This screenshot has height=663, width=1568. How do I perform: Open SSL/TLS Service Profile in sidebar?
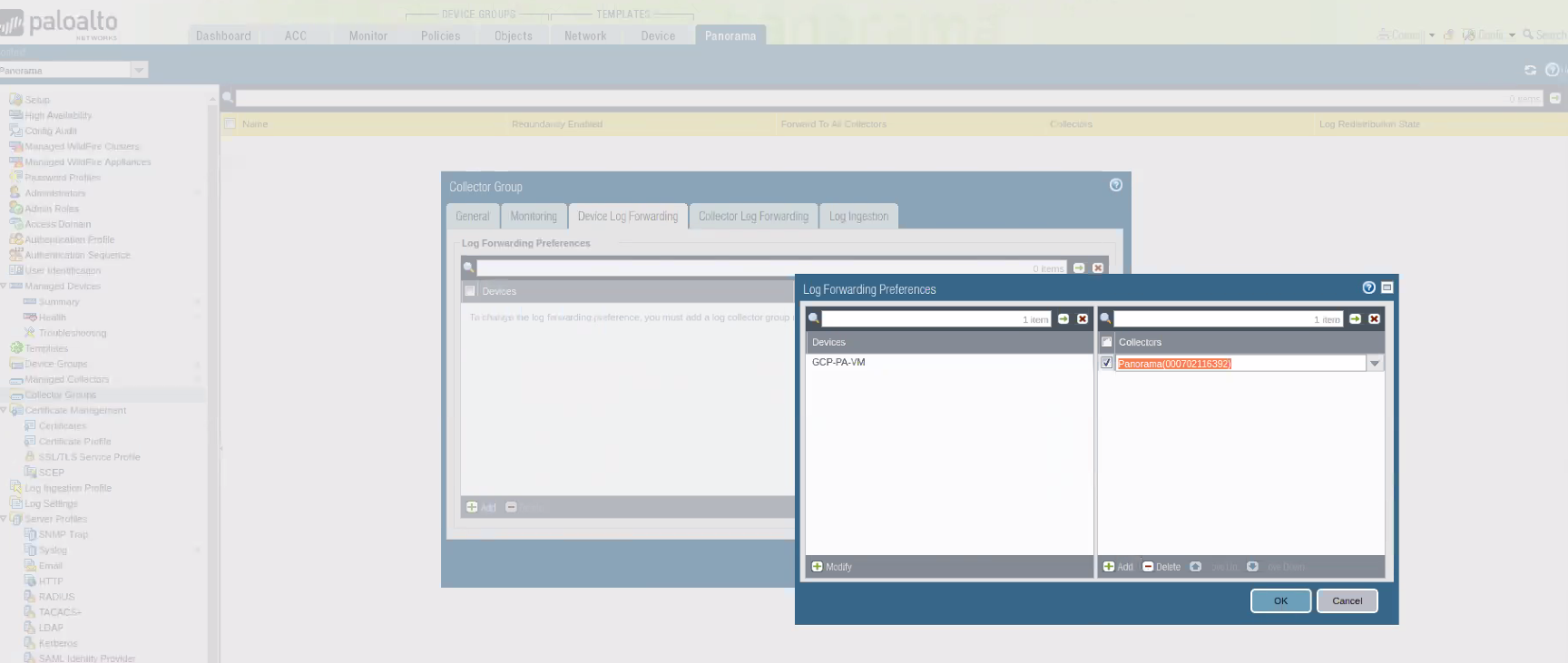pyautogui.click(x=89, y=457)
